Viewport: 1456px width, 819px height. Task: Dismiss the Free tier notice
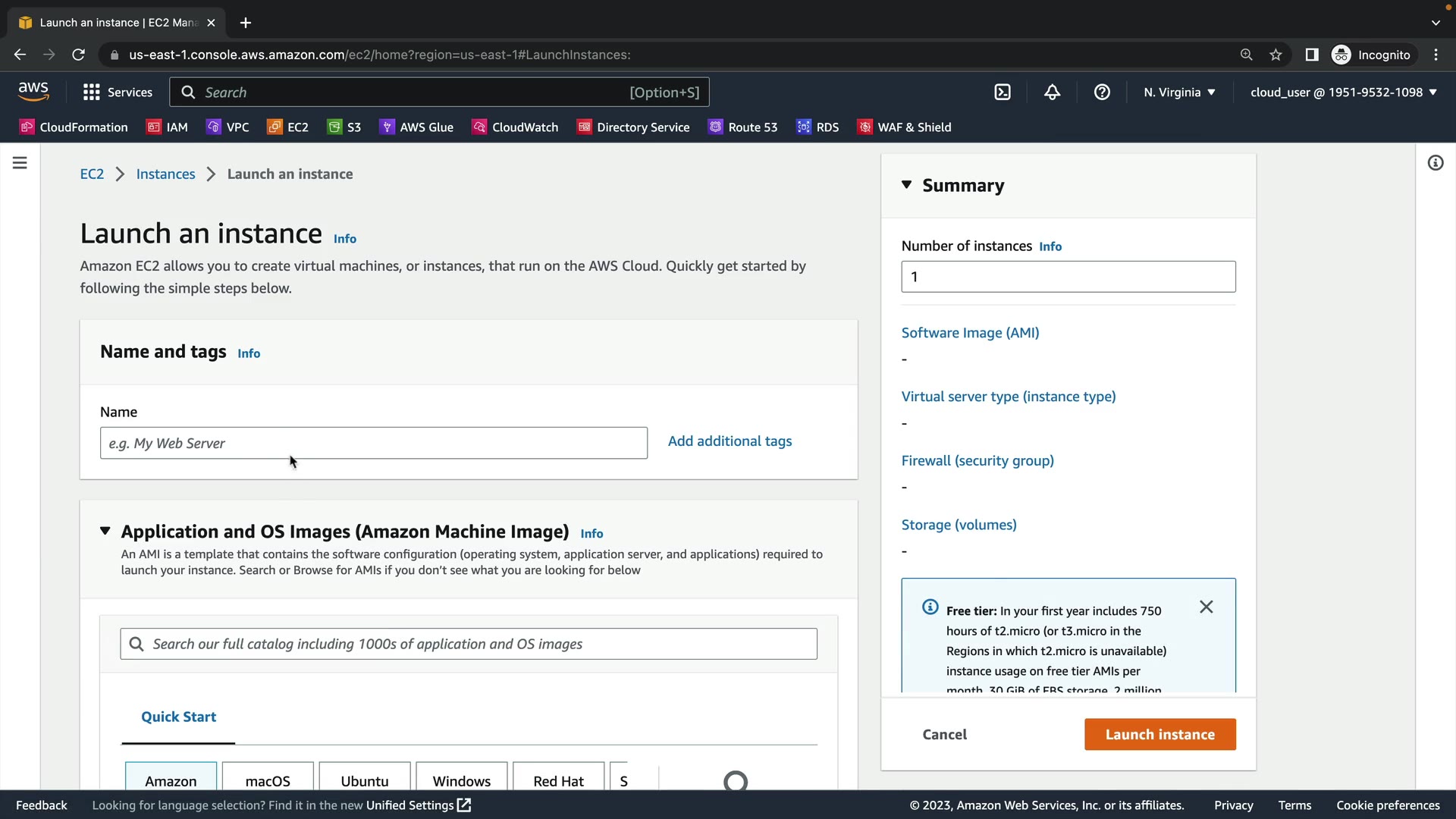[x=1206, y=607]
